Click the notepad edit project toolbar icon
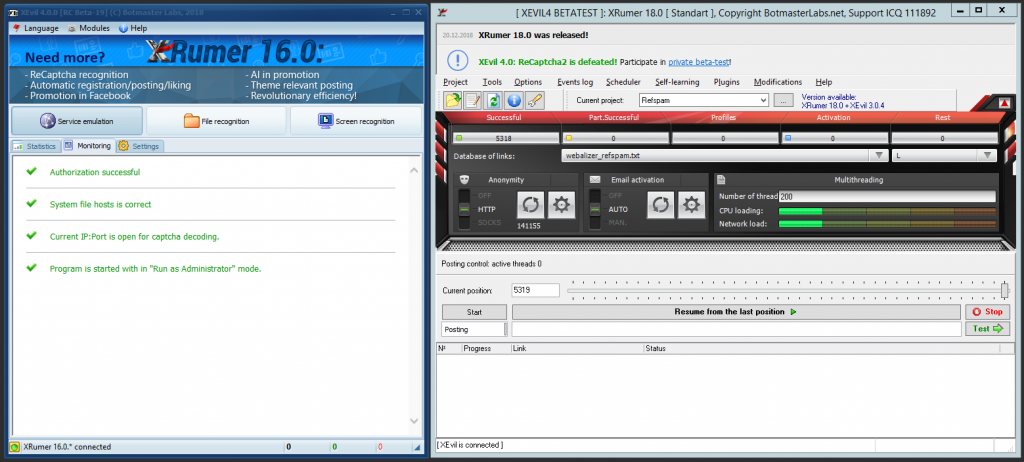This screenshot has width=1024, height=462. tap(473, 100)
